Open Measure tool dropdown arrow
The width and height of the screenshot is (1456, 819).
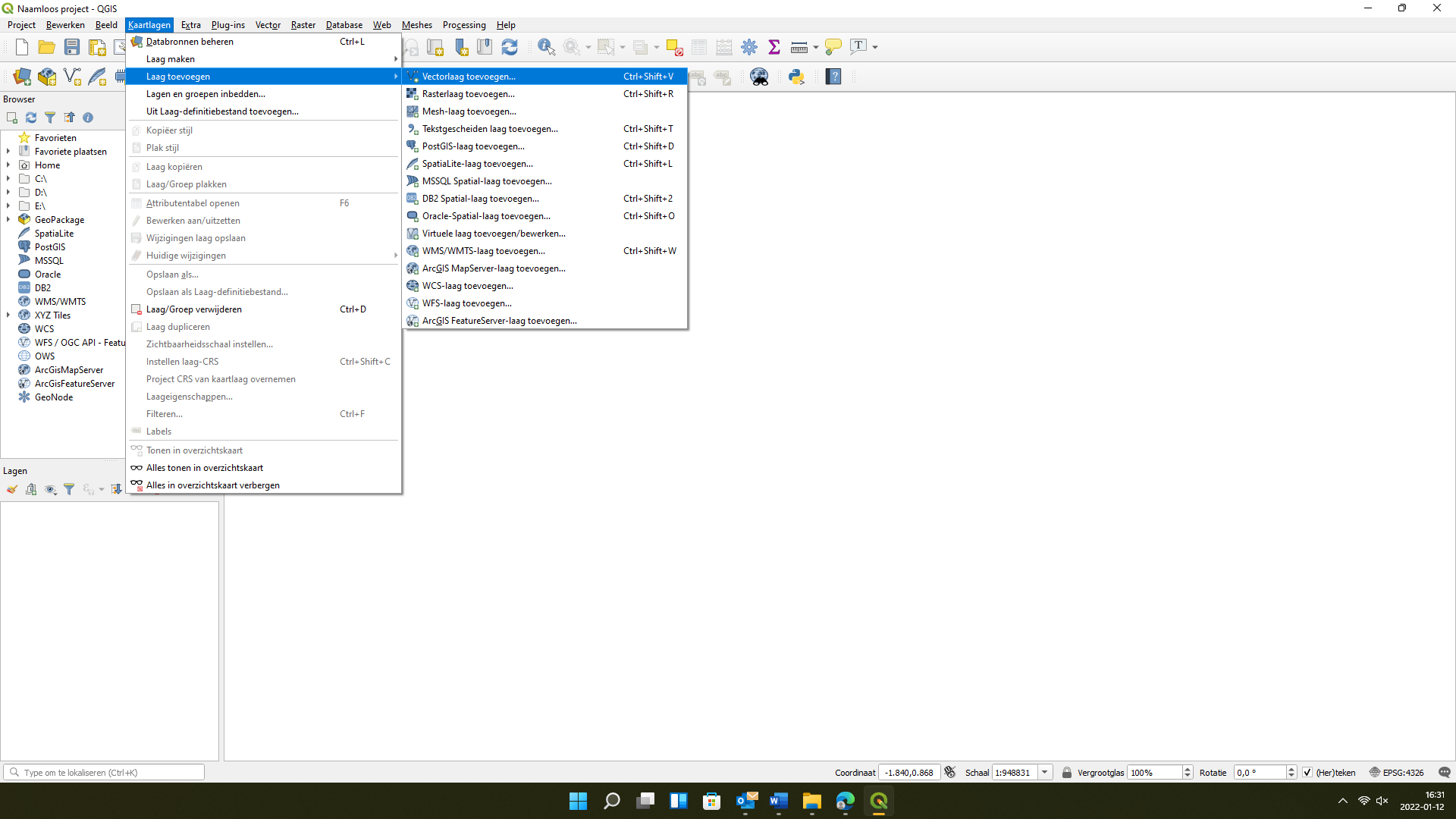[x=816, y=47]
